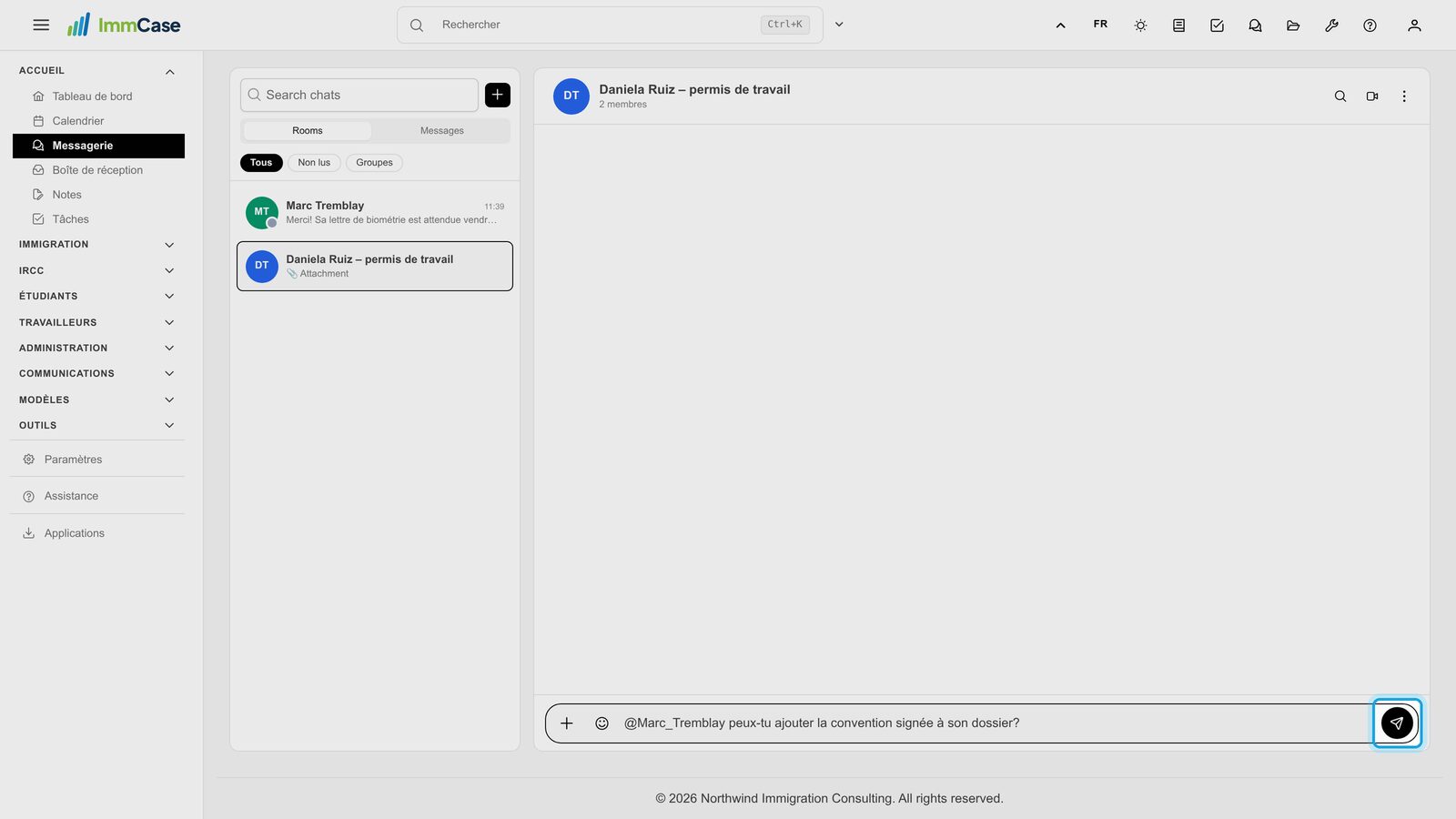The width and height of the screenshot is (1456, 819).
Task: Open the chat's more options menu
Action: (1404, 96)
